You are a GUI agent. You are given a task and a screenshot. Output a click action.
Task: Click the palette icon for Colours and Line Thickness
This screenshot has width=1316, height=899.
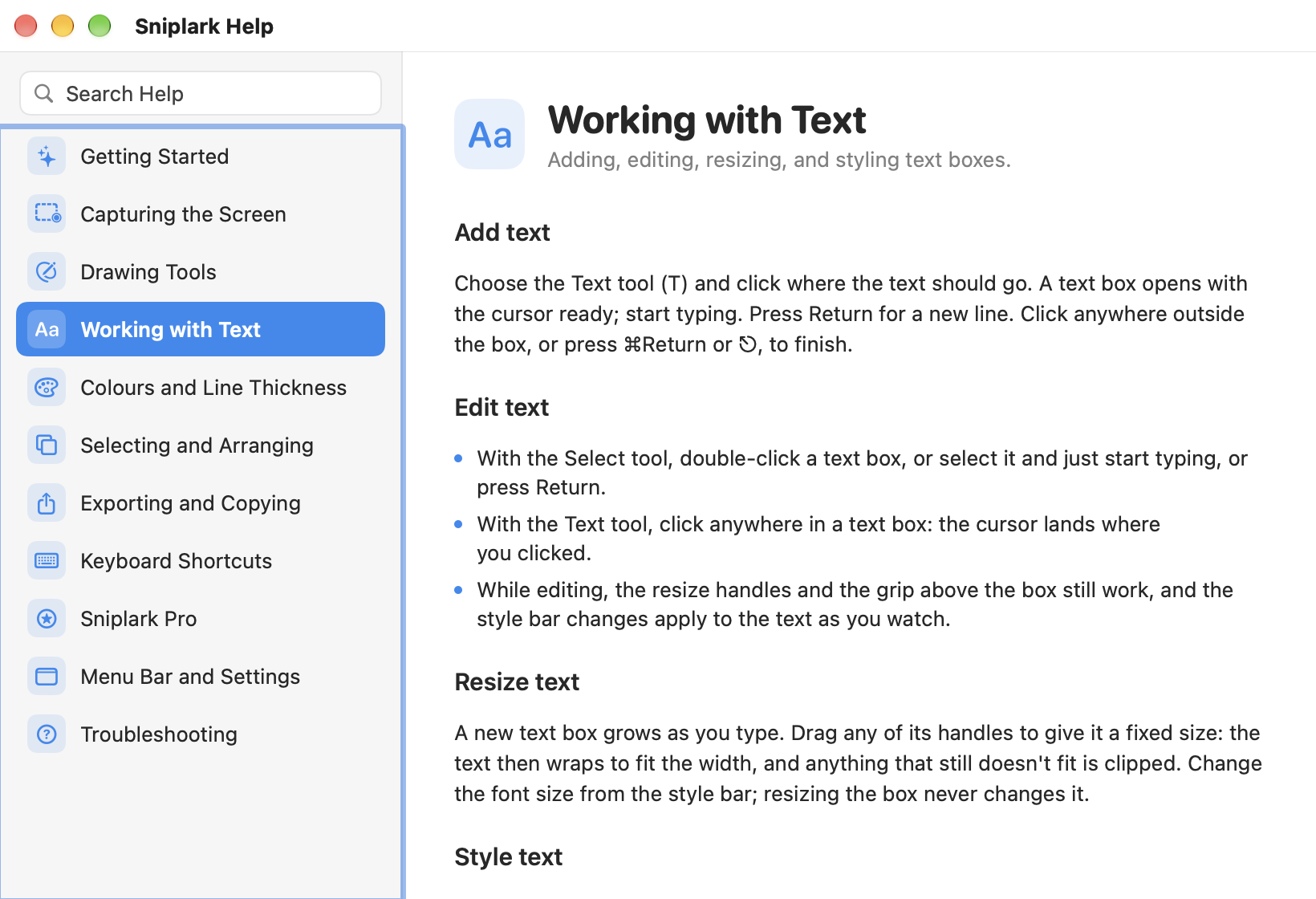47,388
